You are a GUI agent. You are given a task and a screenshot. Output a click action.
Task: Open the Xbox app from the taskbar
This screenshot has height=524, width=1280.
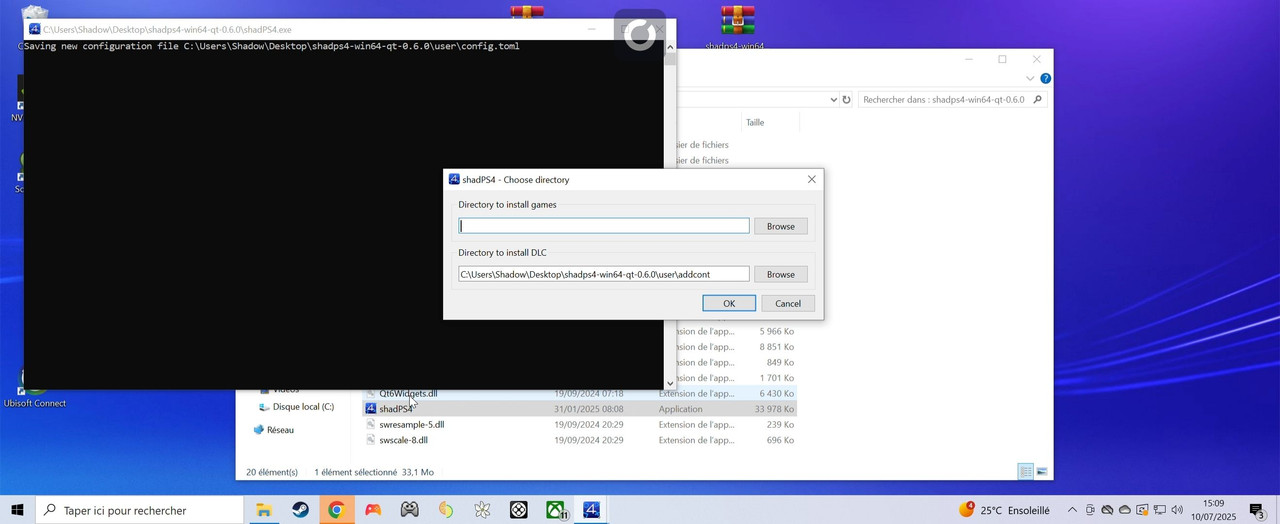(555, 510)
